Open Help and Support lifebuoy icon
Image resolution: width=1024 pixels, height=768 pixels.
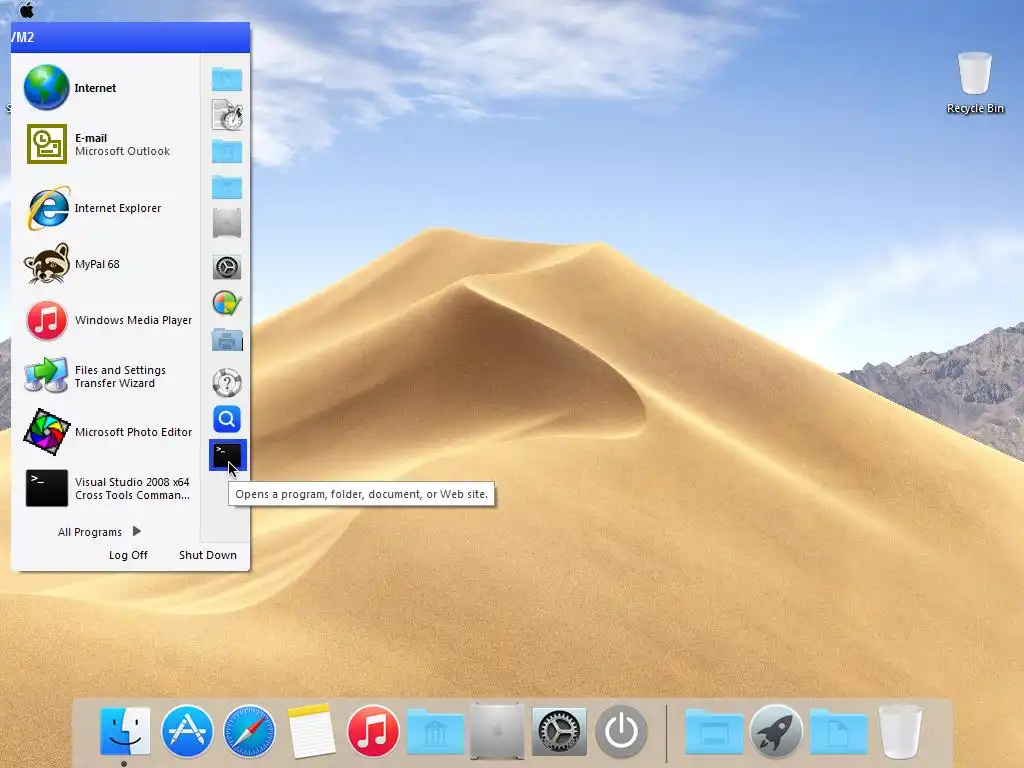click(x=227, y=383)
